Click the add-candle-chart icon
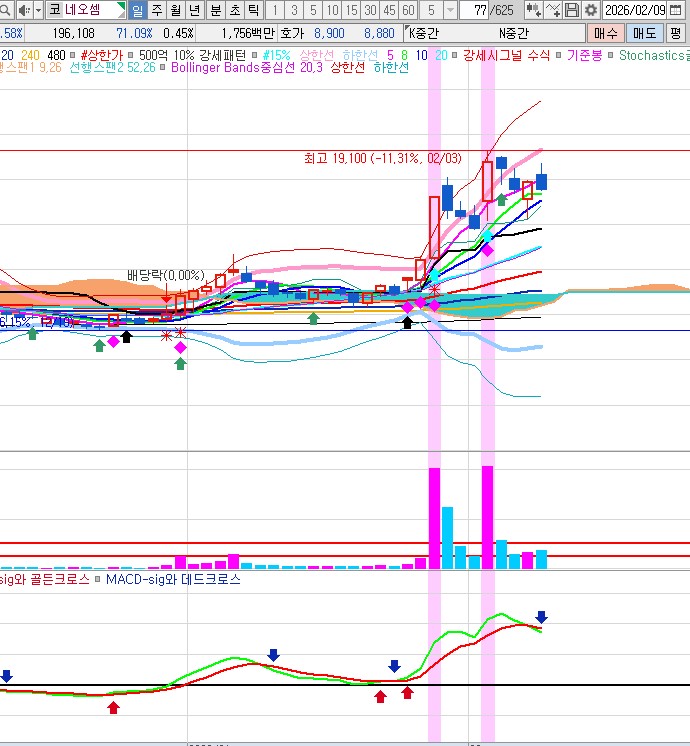The height and width of the screenshot is (746, 690). pyautogui.click(x=533, y=10)
